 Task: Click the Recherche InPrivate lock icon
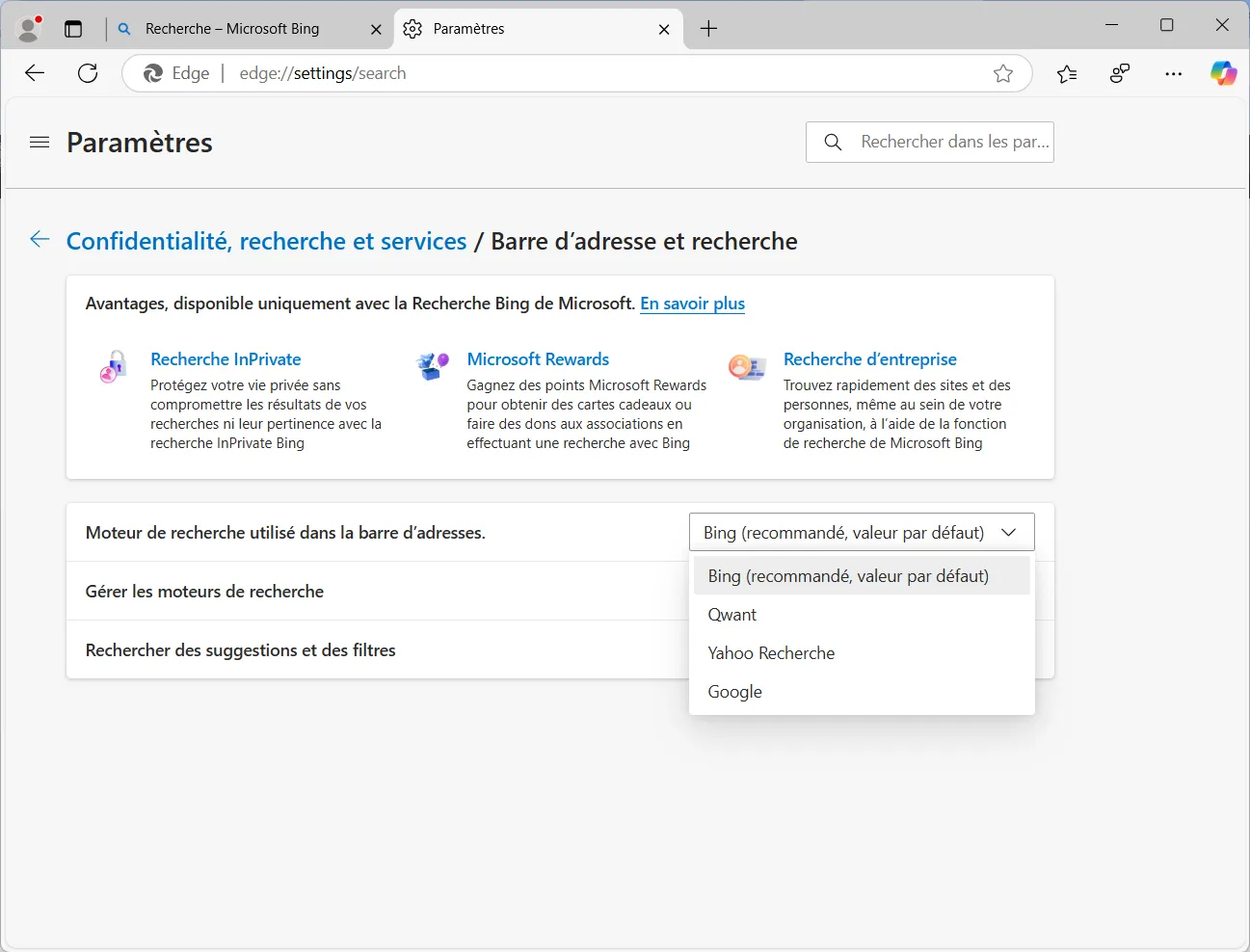click(114, 367)
